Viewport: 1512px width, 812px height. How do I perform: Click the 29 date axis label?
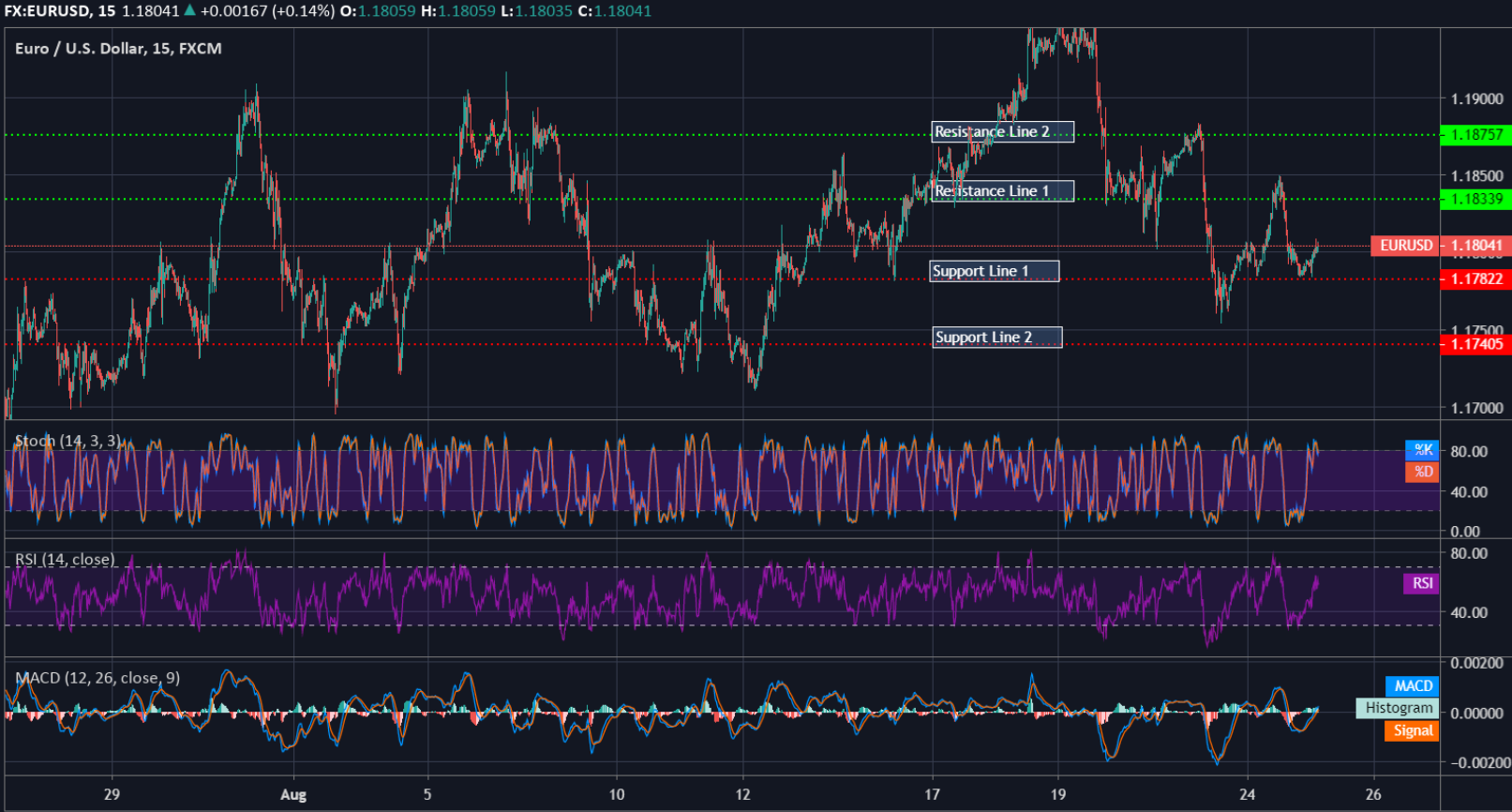[112, 795]
